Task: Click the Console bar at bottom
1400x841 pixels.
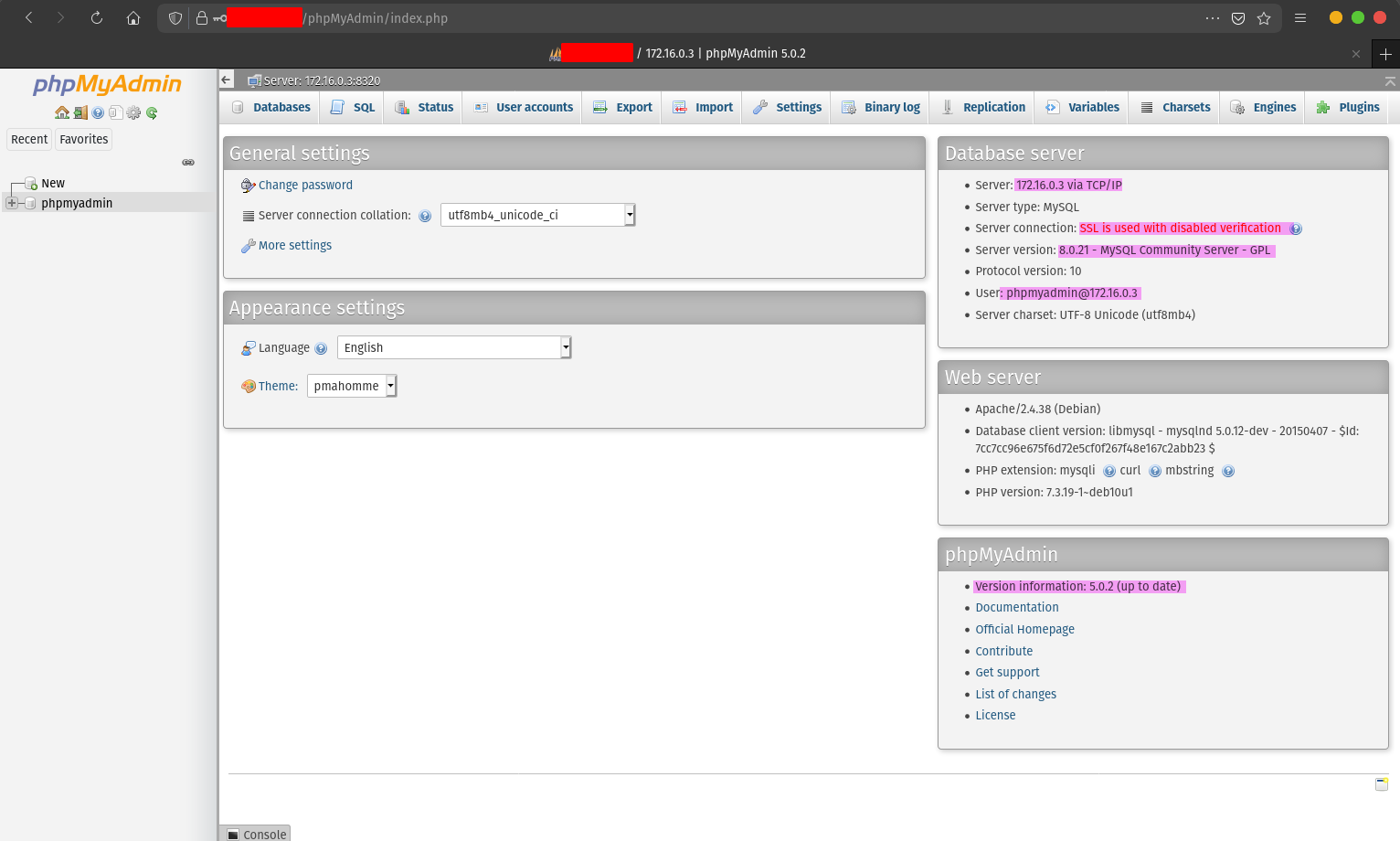Action: point(255,833)
